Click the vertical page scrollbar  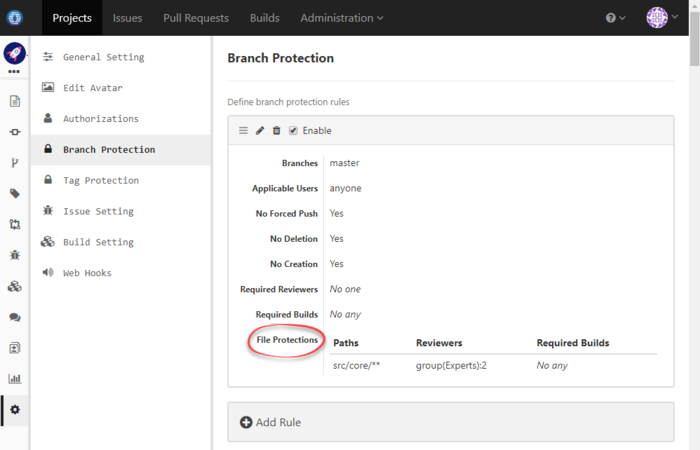[x=694, y=200]
